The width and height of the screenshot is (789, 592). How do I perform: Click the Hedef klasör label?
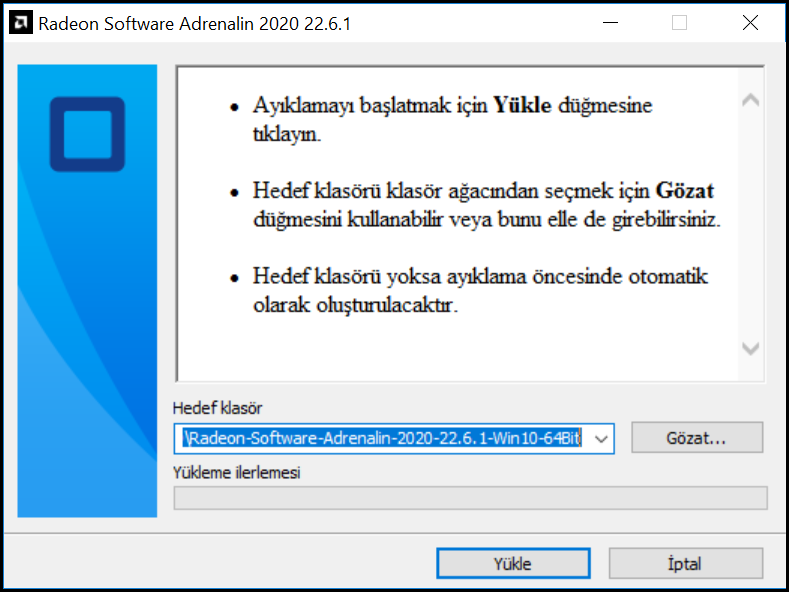pos(217,409)
